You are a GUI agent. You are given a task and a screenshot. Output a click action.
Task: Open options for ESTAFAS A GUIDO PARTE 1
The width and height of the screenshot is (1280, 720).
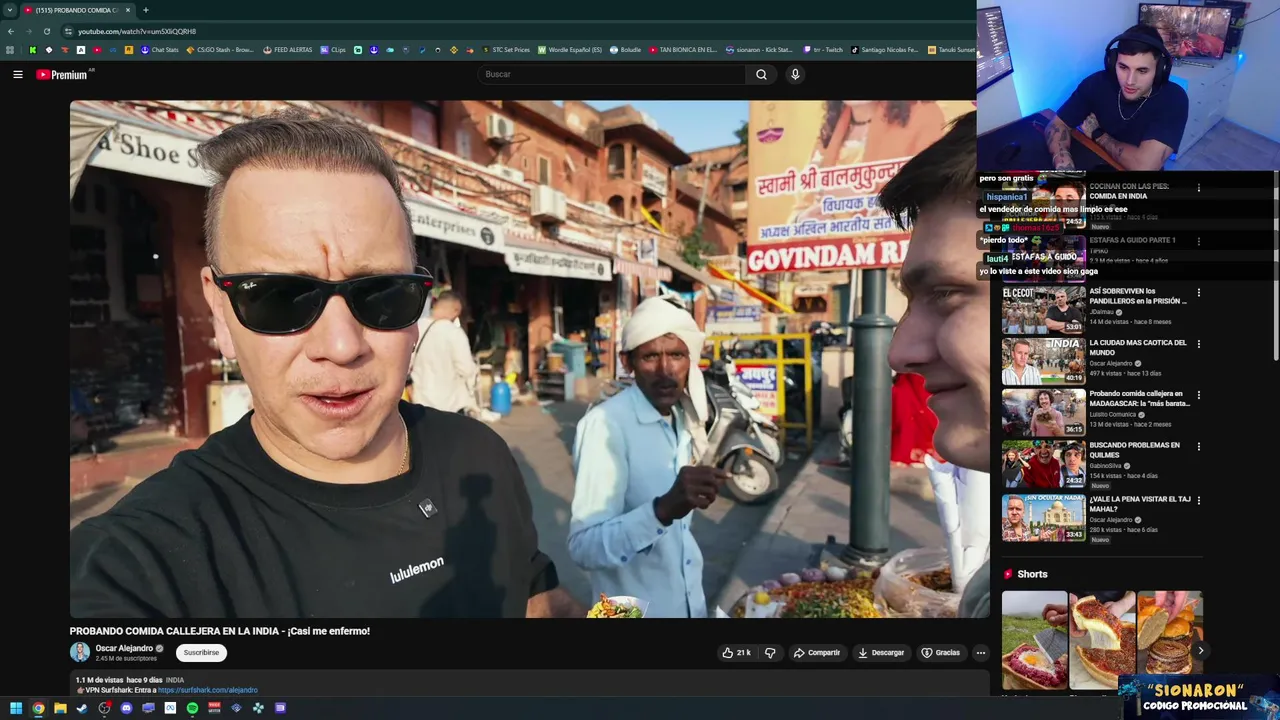[1198, 241]
